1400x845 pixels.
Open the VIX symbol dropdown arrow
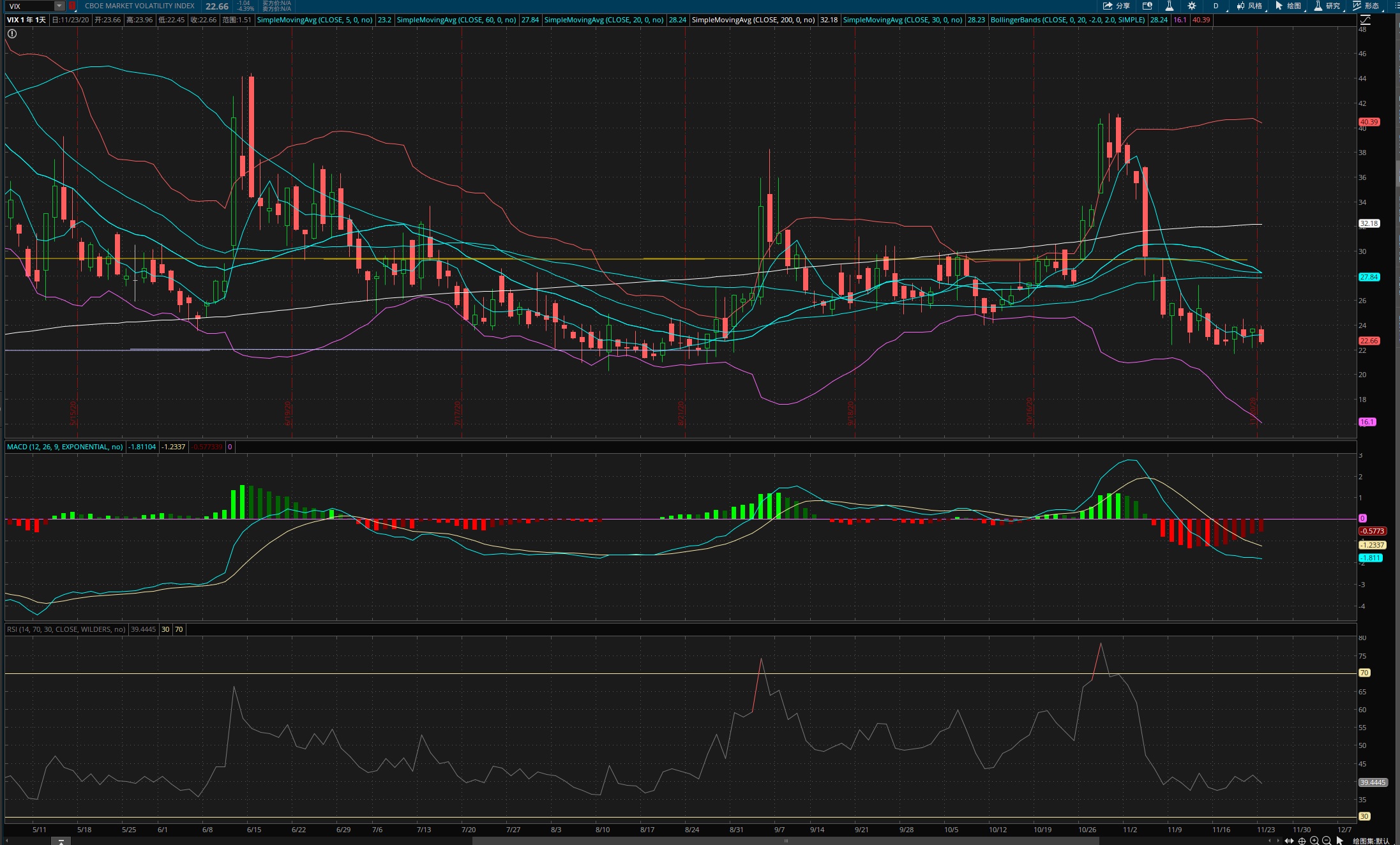59,6
